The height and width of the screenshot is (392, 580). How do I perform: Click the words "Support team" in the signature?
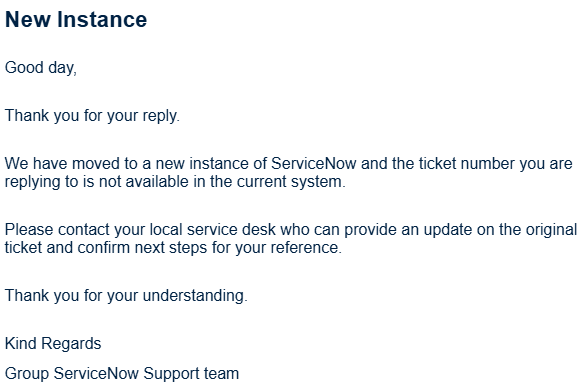(x=191, y=374)
